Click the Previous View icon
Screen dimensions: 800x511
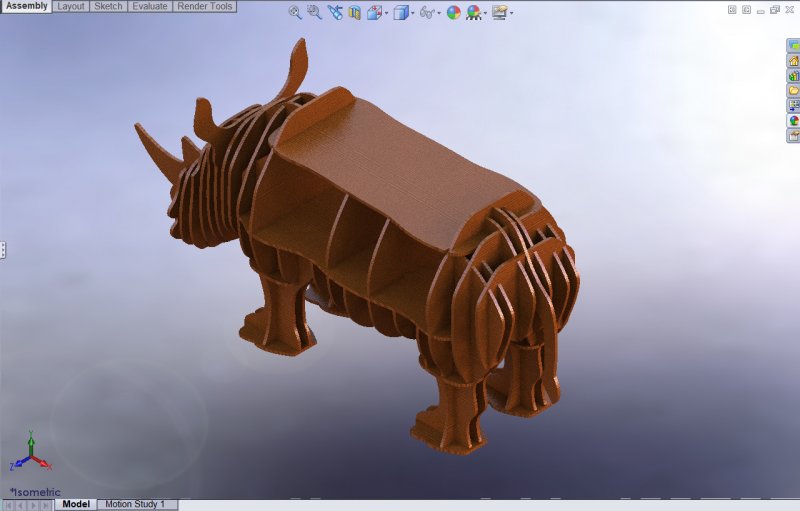pyautogui.click(x=335, y=12)
